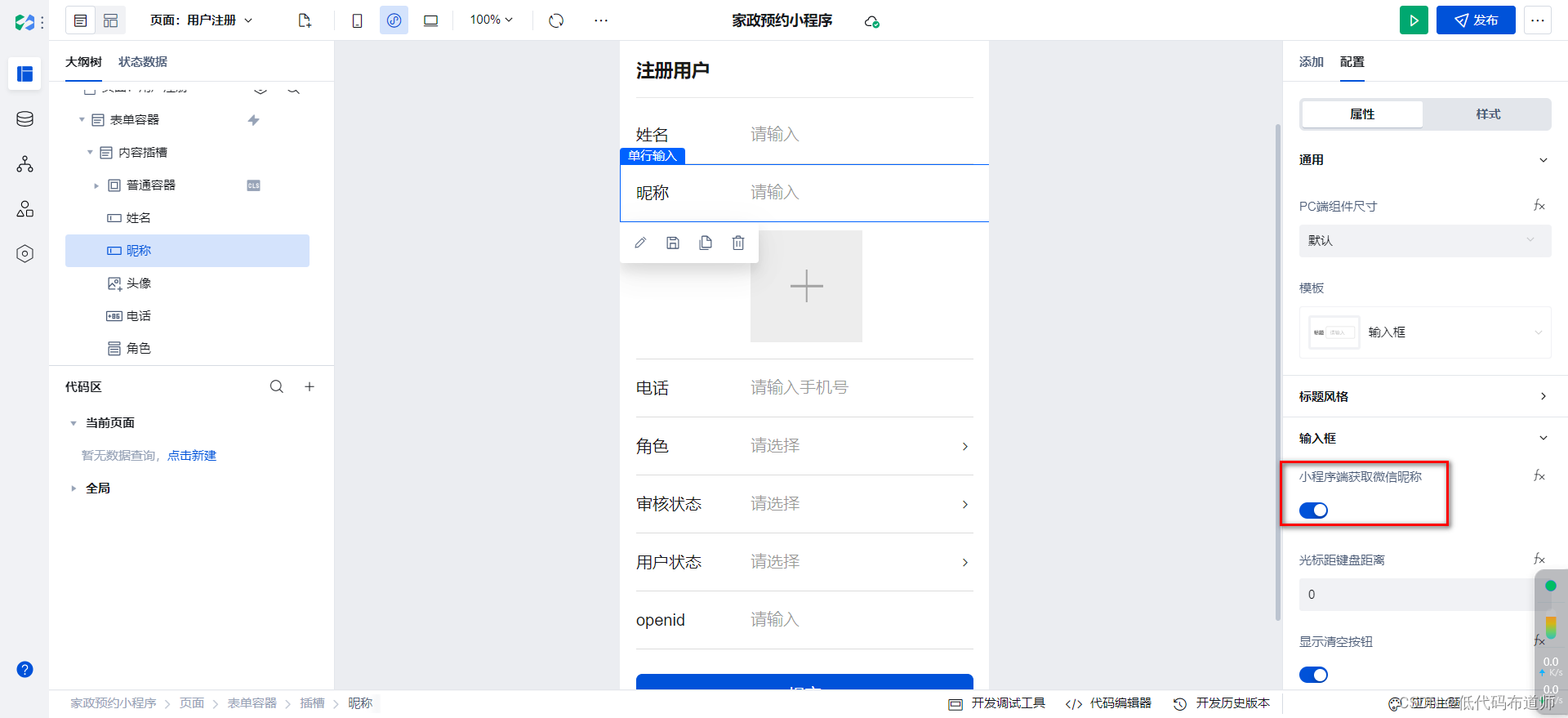Open 代码编辑器
Image resolution: width=1568 pixels, height=718 pixels.
1108,703
